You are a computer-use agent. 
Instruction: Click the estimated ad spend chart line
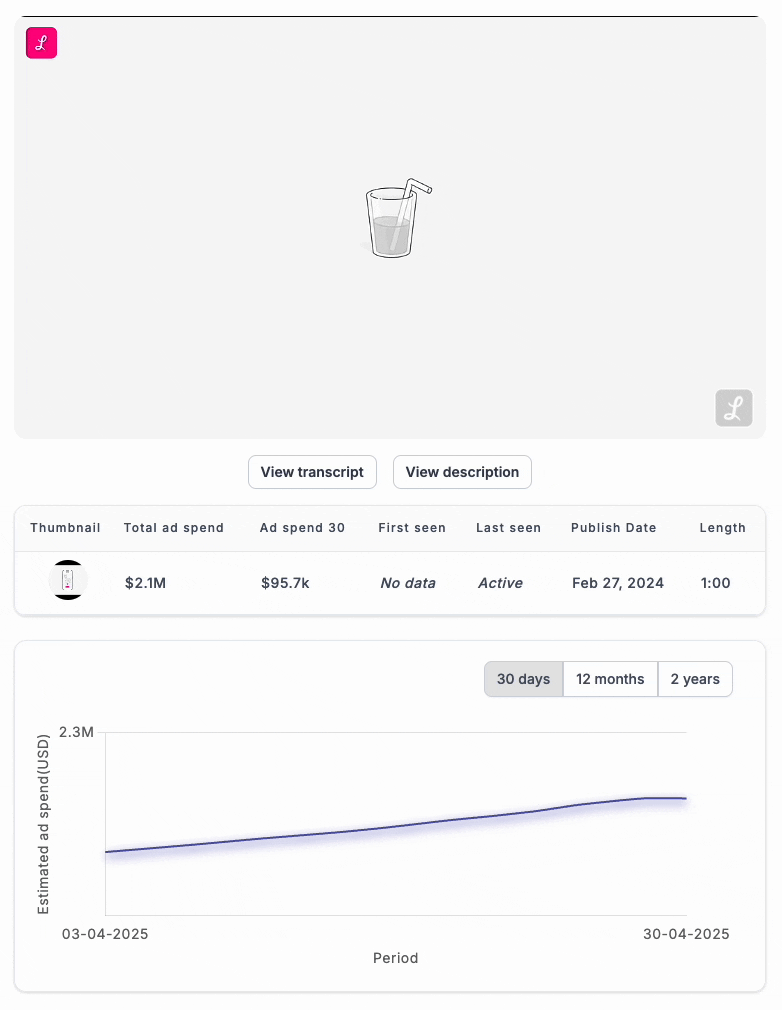pyautogui.click(x=400, y=825)
